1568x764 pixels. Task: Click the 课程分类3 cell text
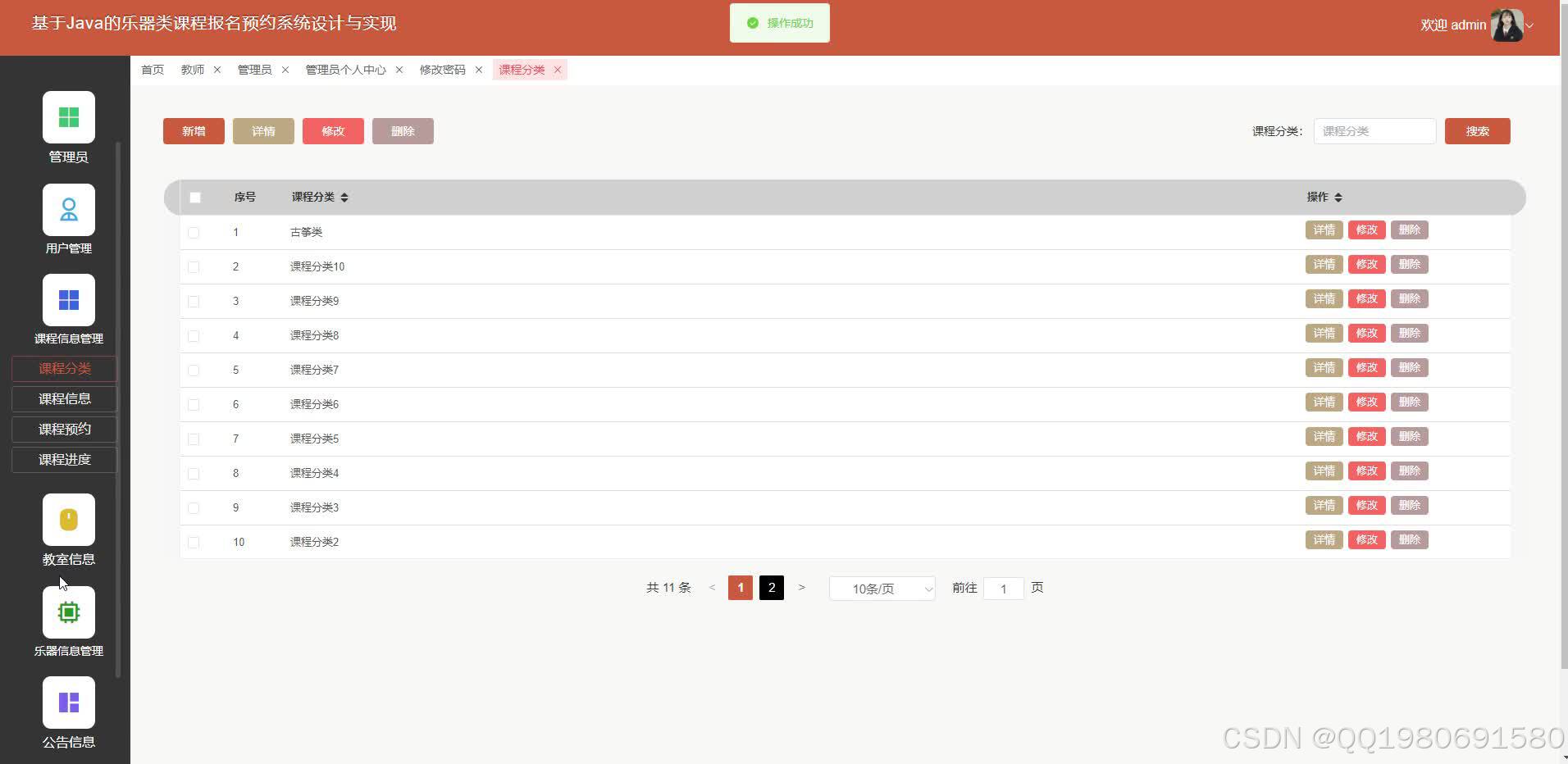(314, 508)
